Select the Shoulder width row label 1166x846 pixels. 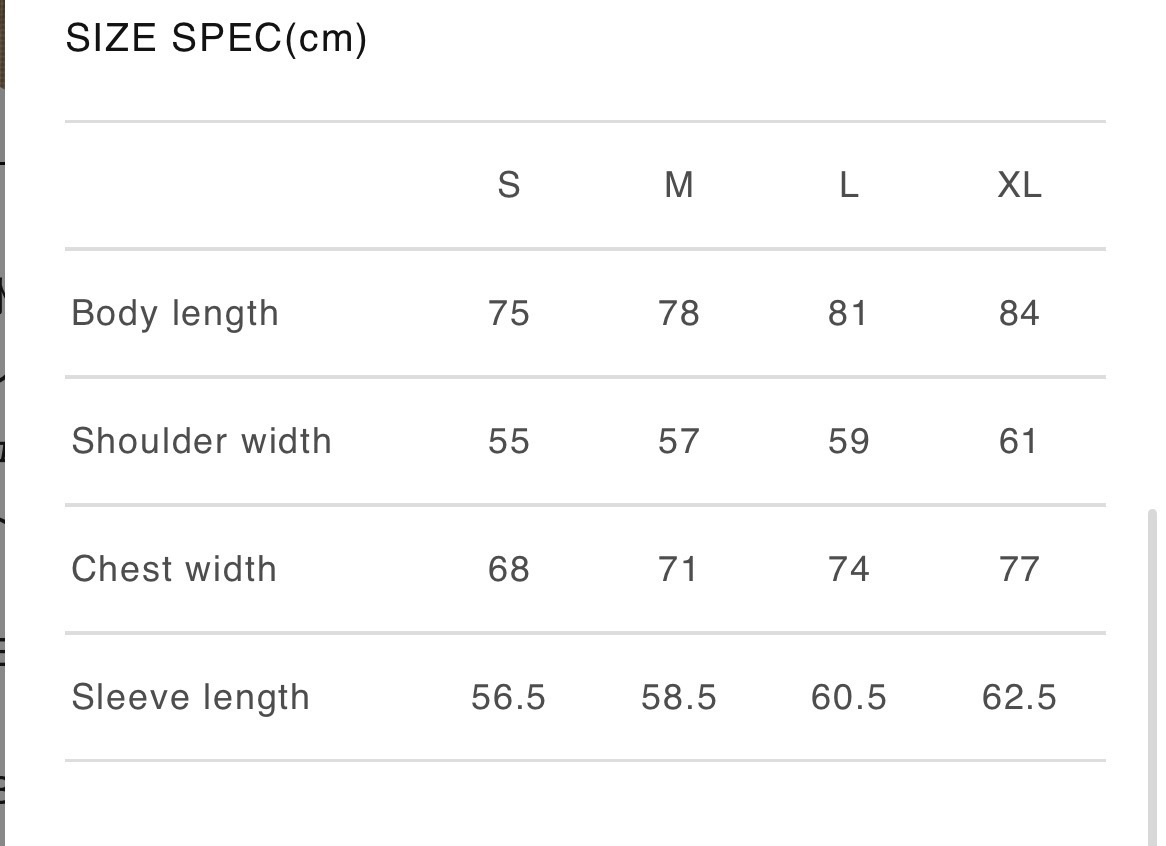(201, 441)
